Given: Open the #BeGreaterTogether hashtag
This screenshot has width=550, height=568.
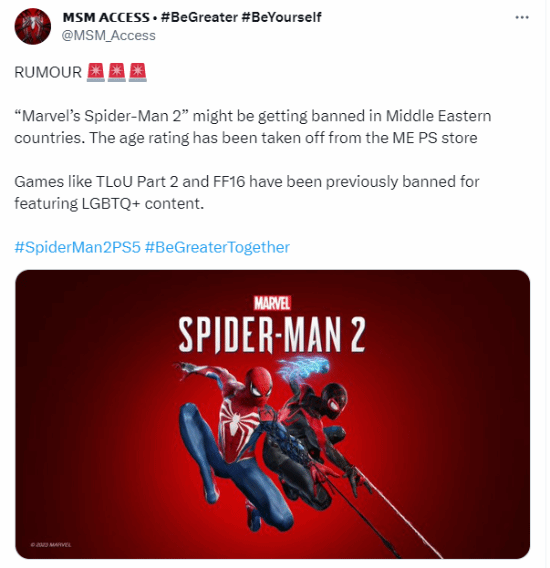Looking at the screenshot, I should point(217,247).
